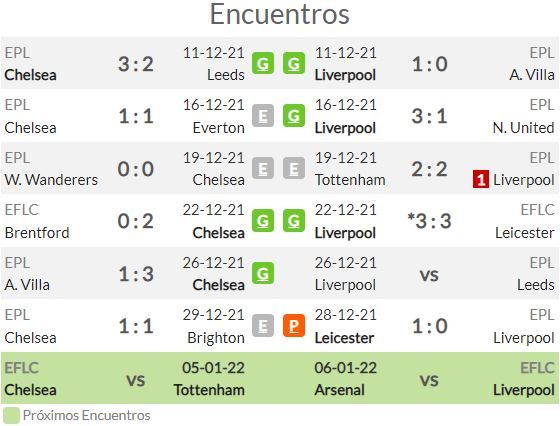The width and height of the screenshot is (560, 426).
Task: Click the green Próximos Encuentros legend swatch
Action: click(x=11, y=416)
